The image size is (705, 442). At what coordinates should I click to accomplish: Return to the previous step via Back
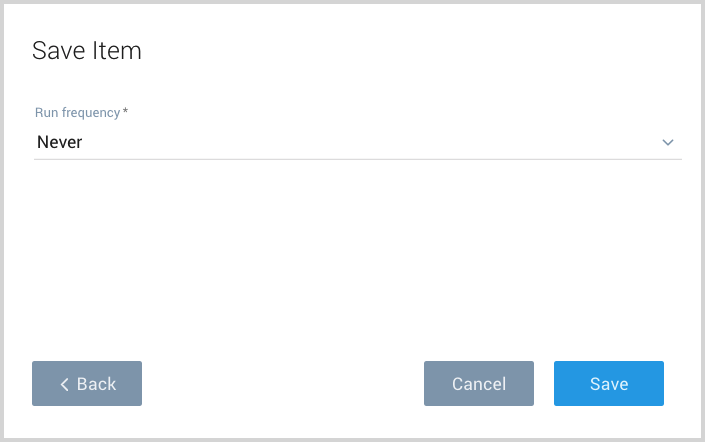click(x=87, y=384)
